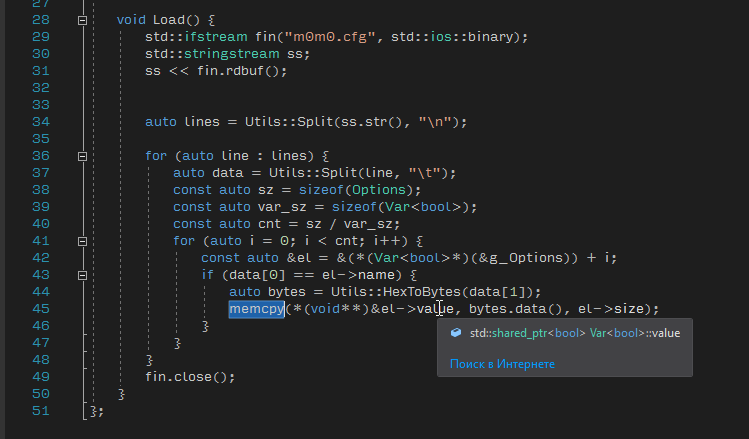
Task: Click line number 28 in the gutter
Action: pos(41,20)
